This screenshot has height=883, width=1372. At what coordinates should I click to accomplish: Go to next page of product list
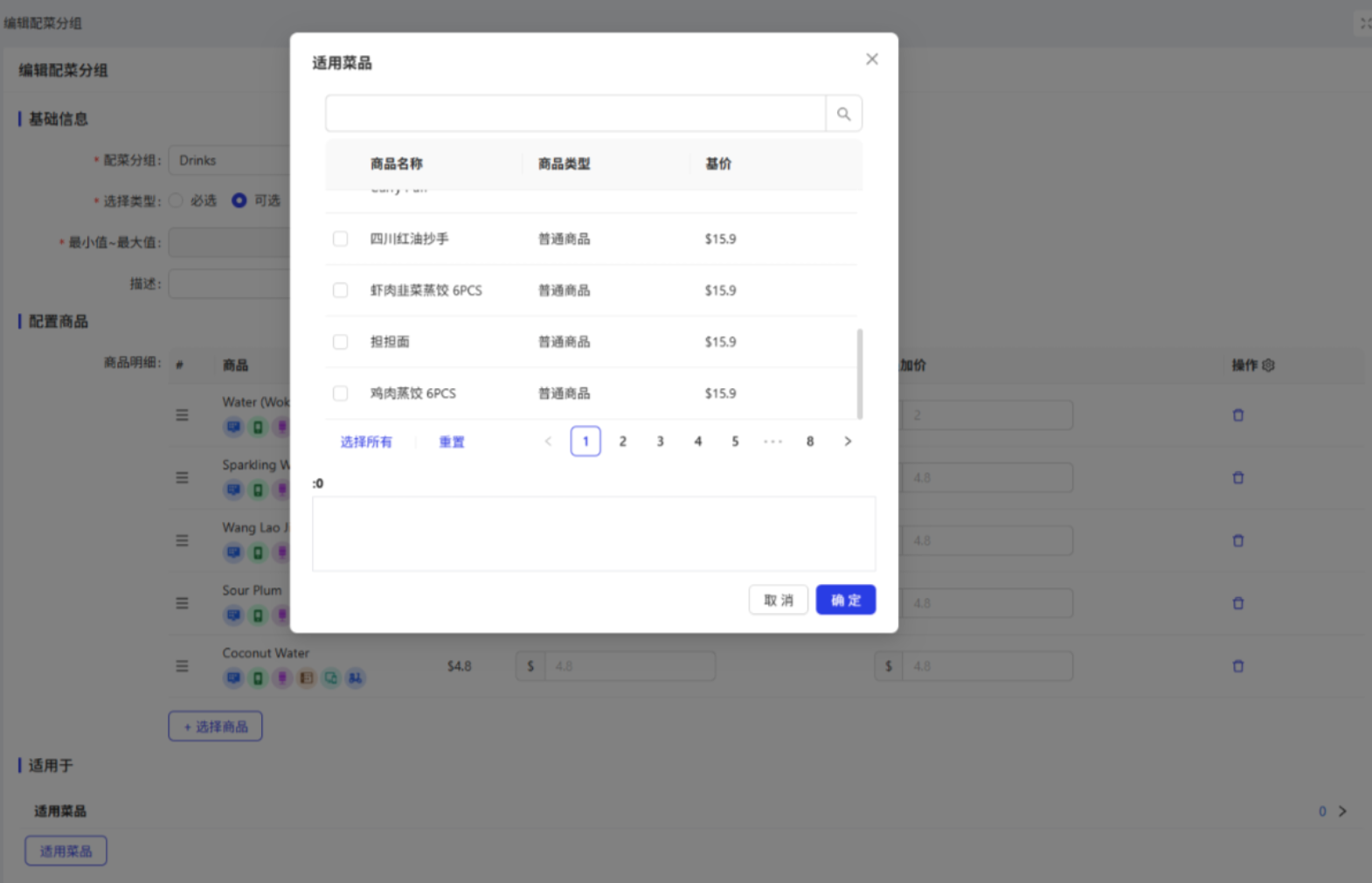pos(847,441)
